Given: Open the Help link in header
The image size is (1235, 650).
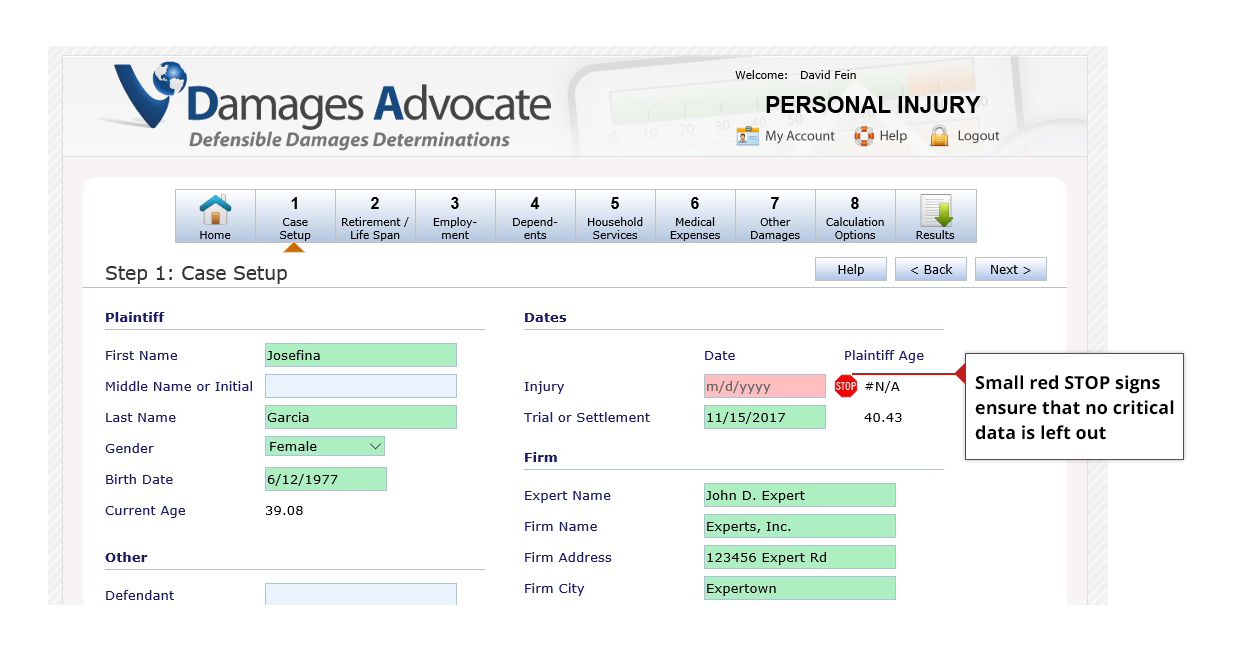Looking at the screenshot, I should [x=894, y=136].
